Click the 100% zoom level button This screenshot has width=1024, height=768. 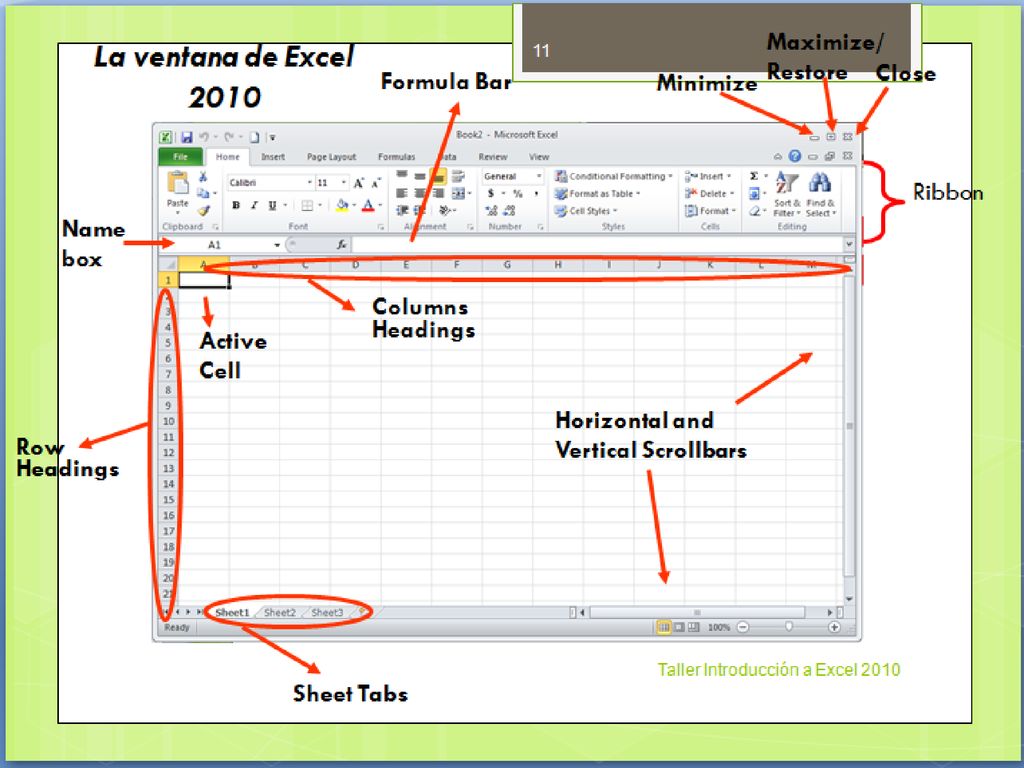[x=718, y=627]
